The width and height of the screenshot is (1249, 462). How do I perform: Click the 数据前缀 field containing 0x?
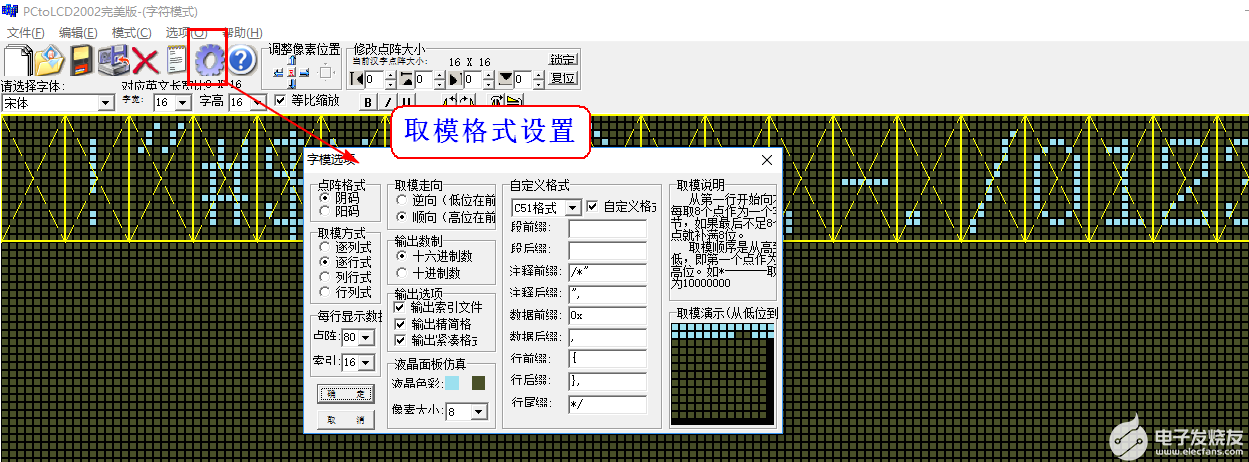607,314
